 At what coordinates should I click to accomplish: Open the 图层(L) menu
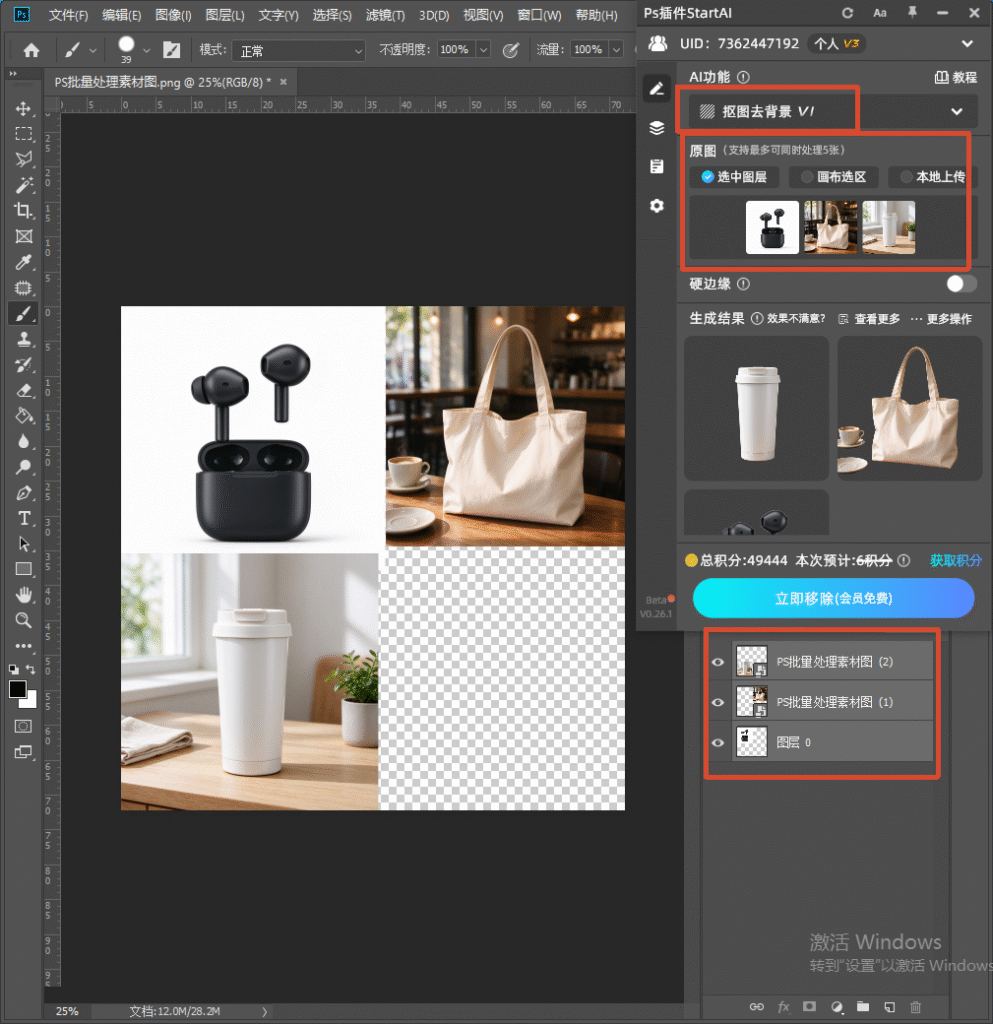pyautogui.click(x=225, y=14)
